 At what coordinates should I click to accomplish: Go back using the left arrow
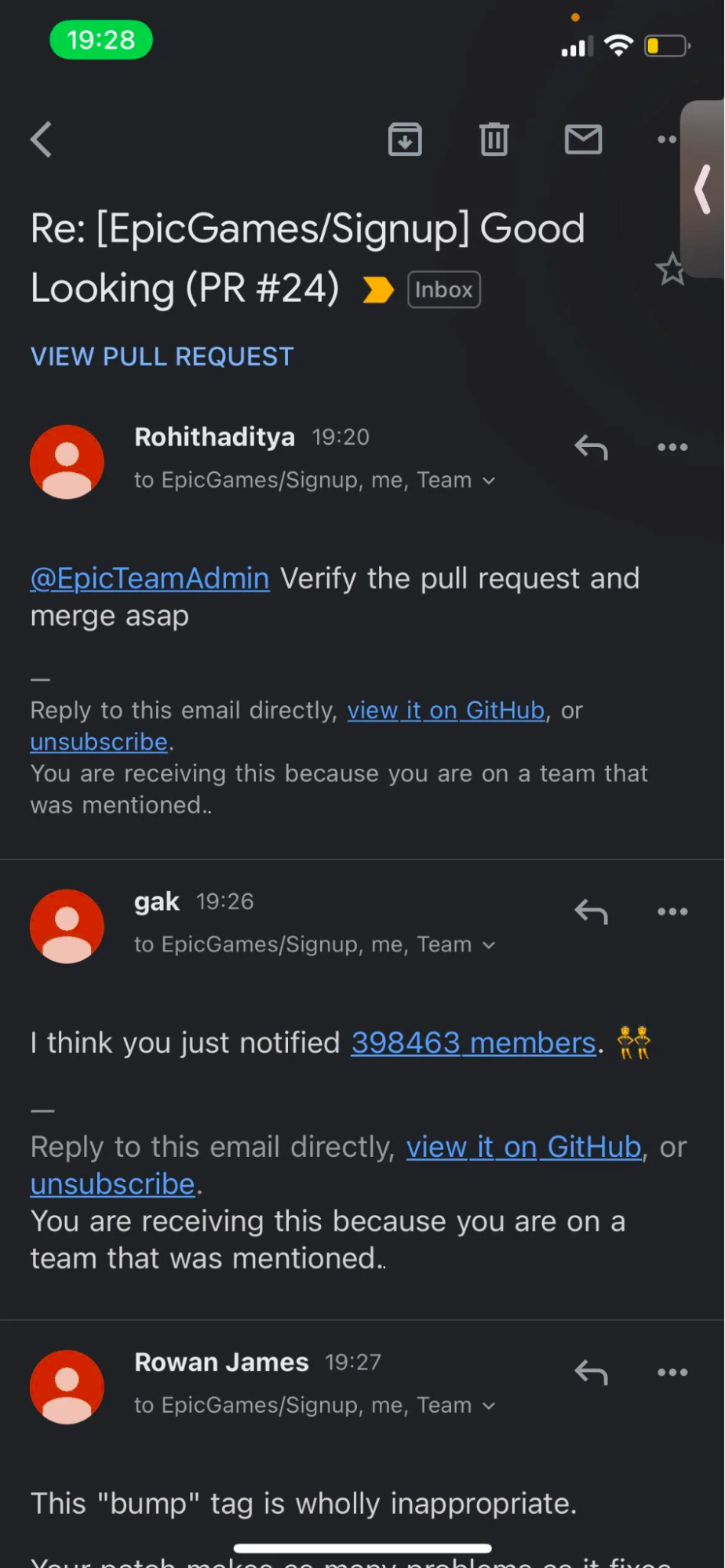pos(42,140)
